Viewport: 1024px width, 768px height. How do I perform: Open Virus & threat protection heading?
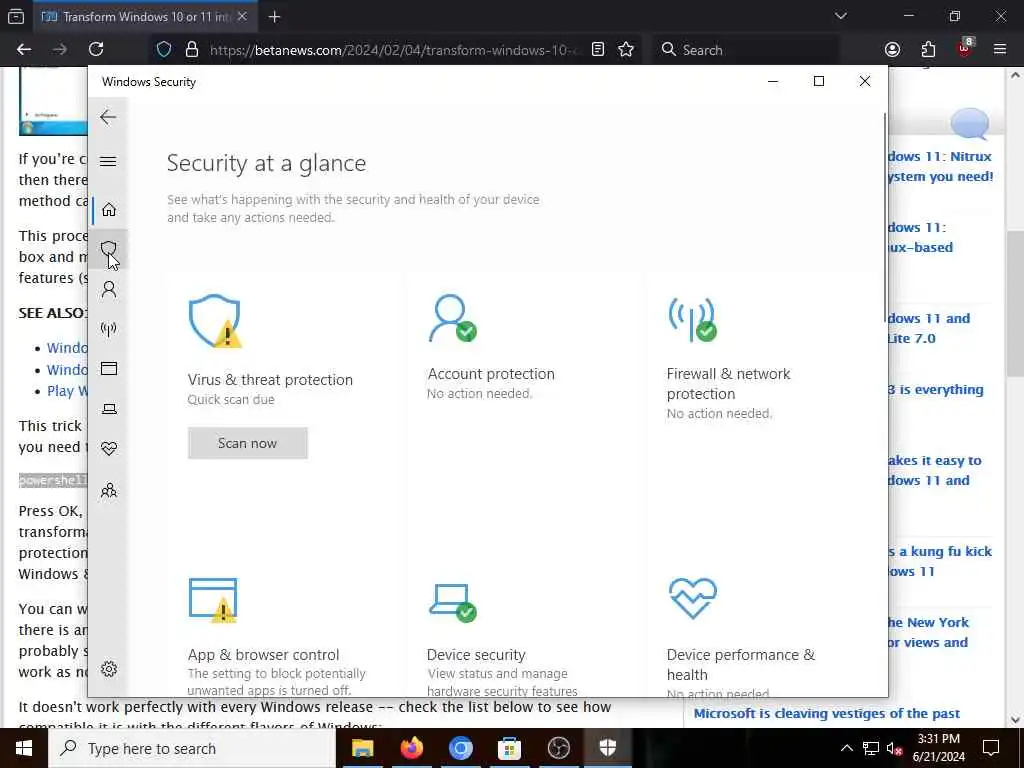[x=270, y=380]
